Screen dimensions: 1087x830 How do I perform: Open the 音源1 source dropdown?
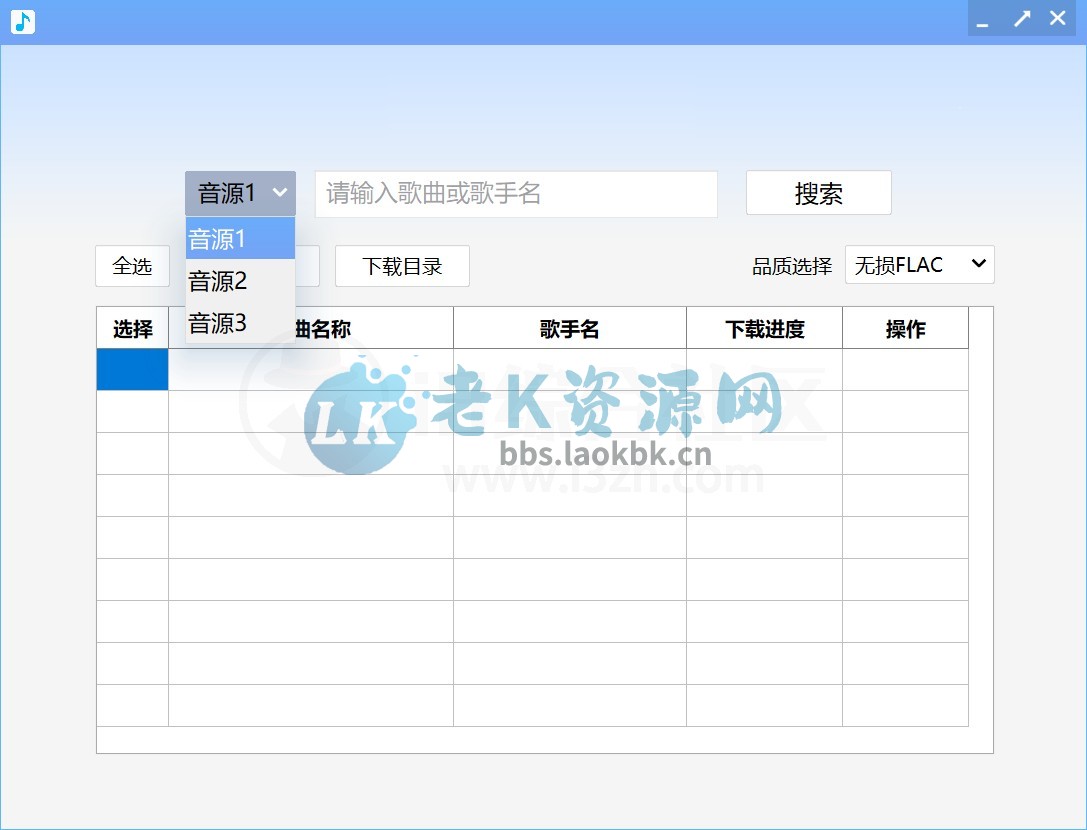click(x=240, y=193)
